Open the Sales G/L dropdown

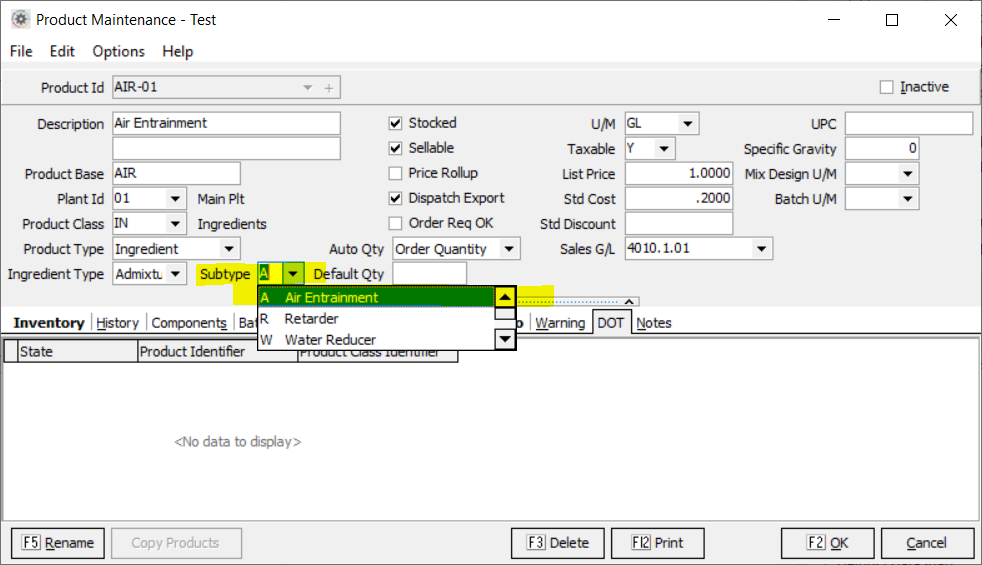tap(761, 249)
